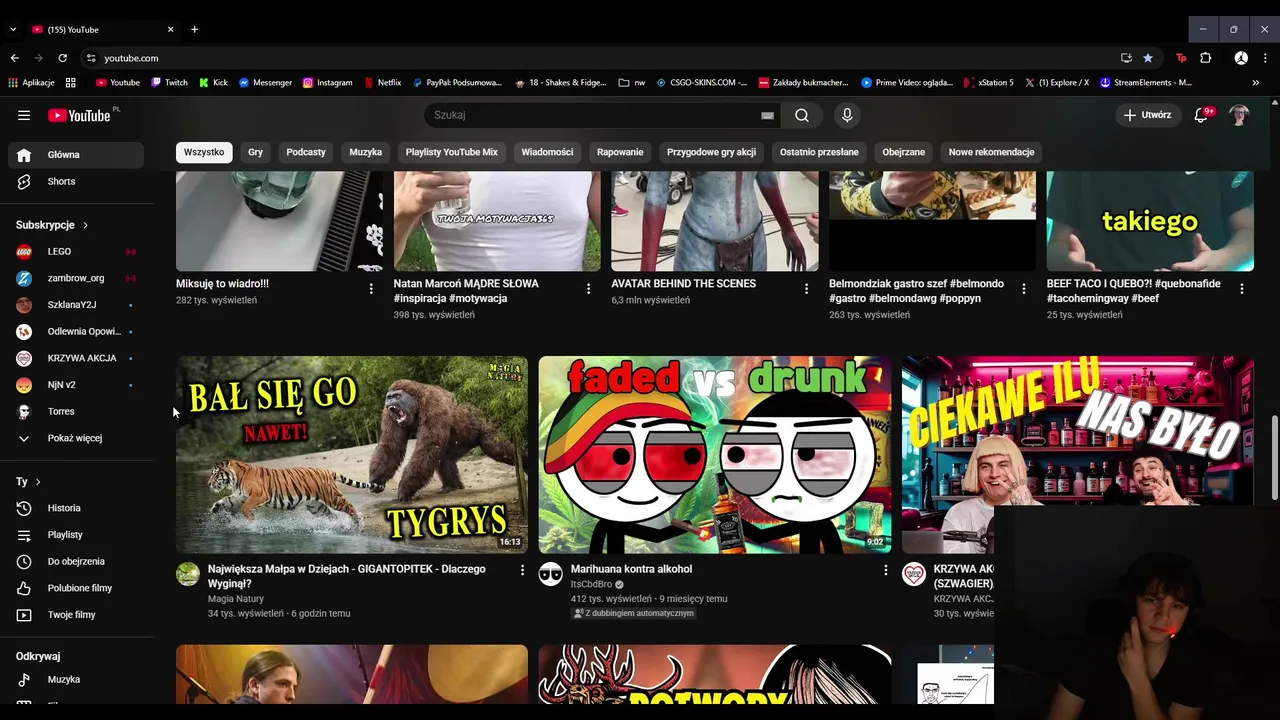Open ItsCbdBro channel name
Screen dimensions: 1280x720
(x=591, y=584)
